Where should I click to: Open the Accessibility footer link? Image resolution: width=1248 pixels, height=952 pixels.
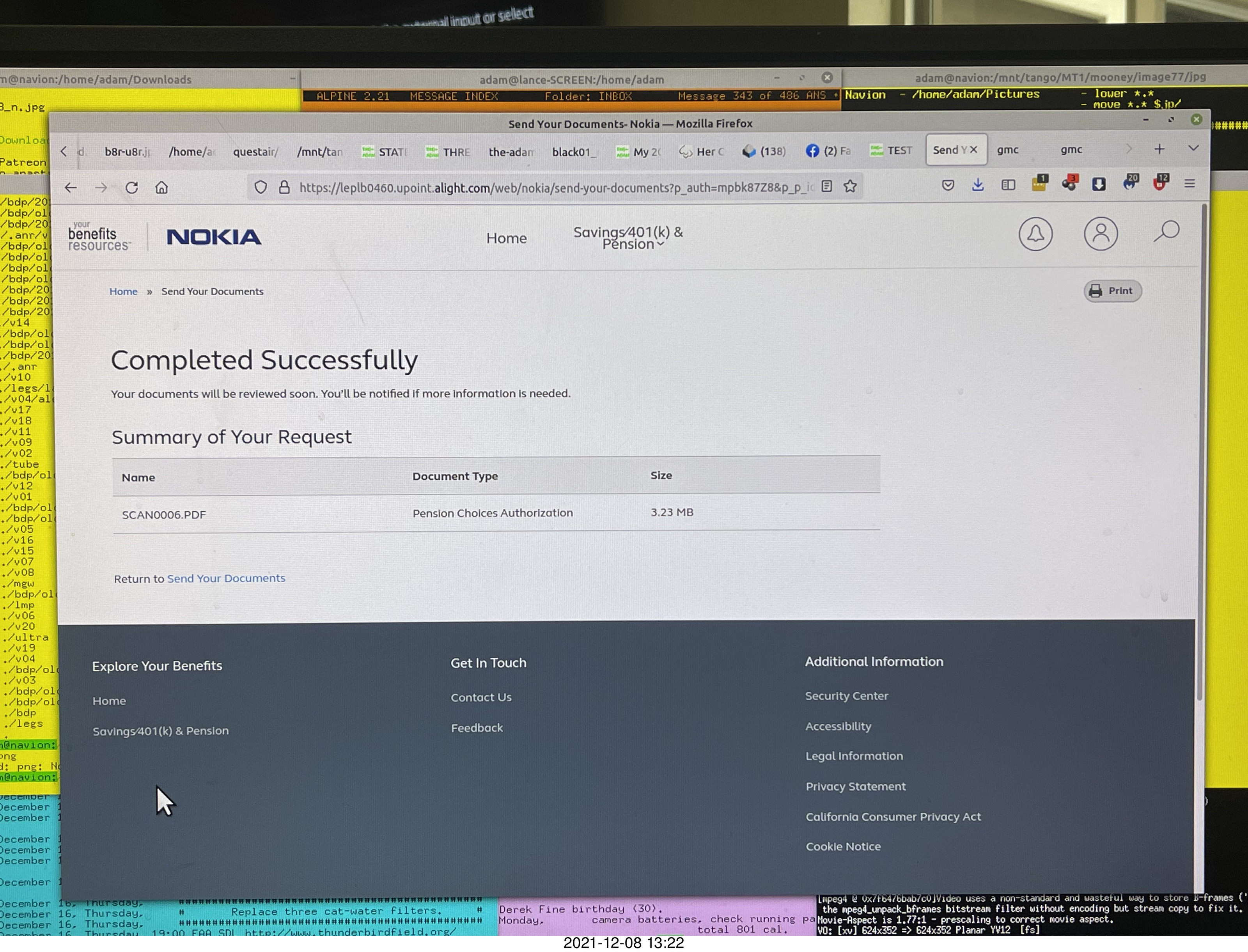[838, 727]
